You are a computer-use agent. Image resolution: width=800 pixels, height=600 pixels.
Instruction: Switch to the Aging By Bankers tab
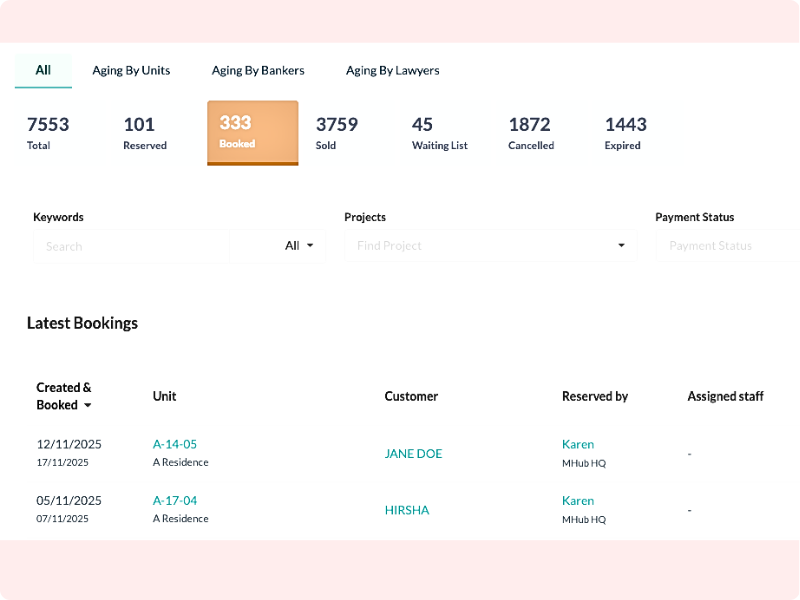tap(257, 70)
